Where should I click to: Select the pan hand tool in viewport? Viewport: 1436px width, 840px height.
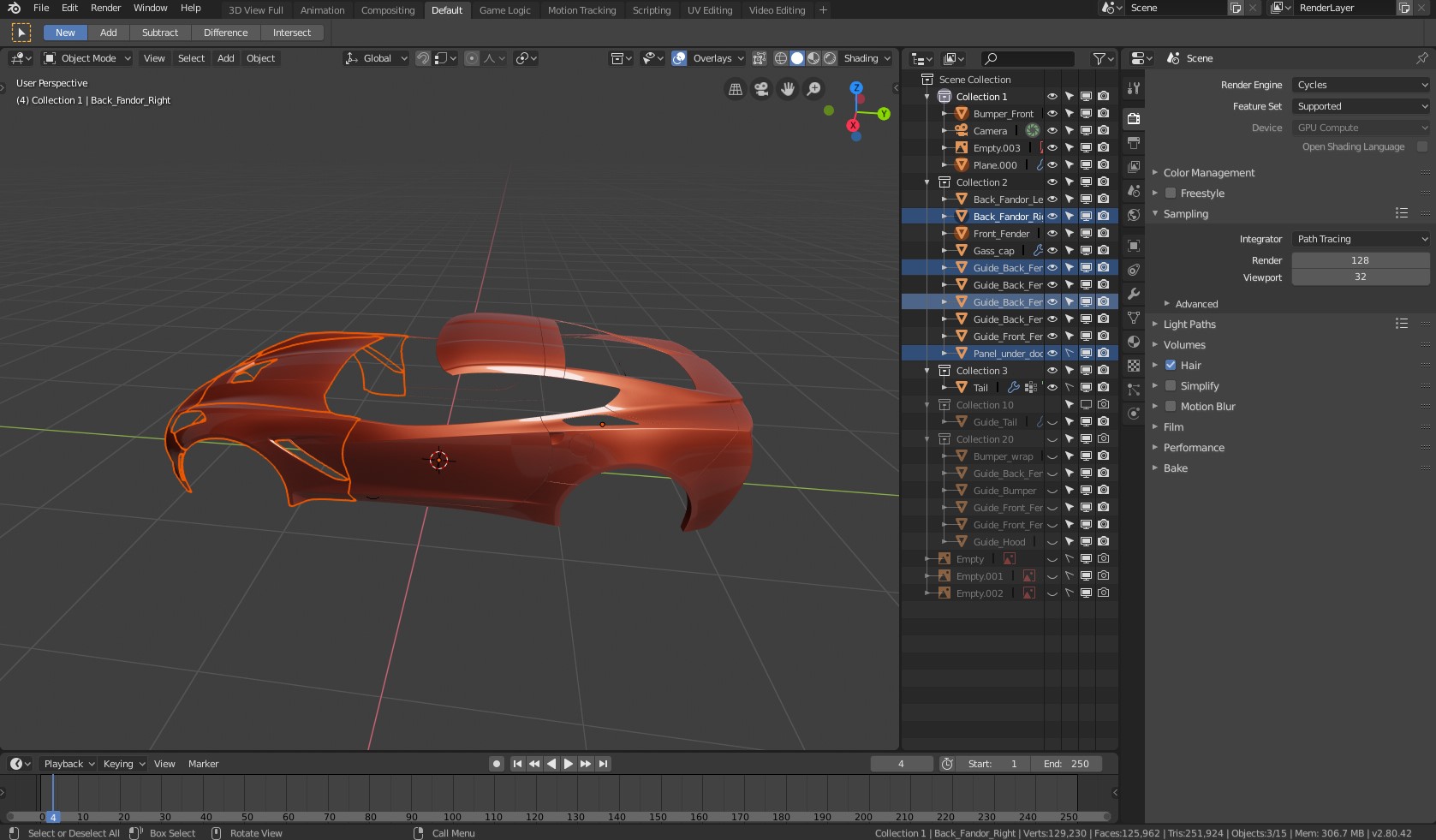[x=788, y=89]
